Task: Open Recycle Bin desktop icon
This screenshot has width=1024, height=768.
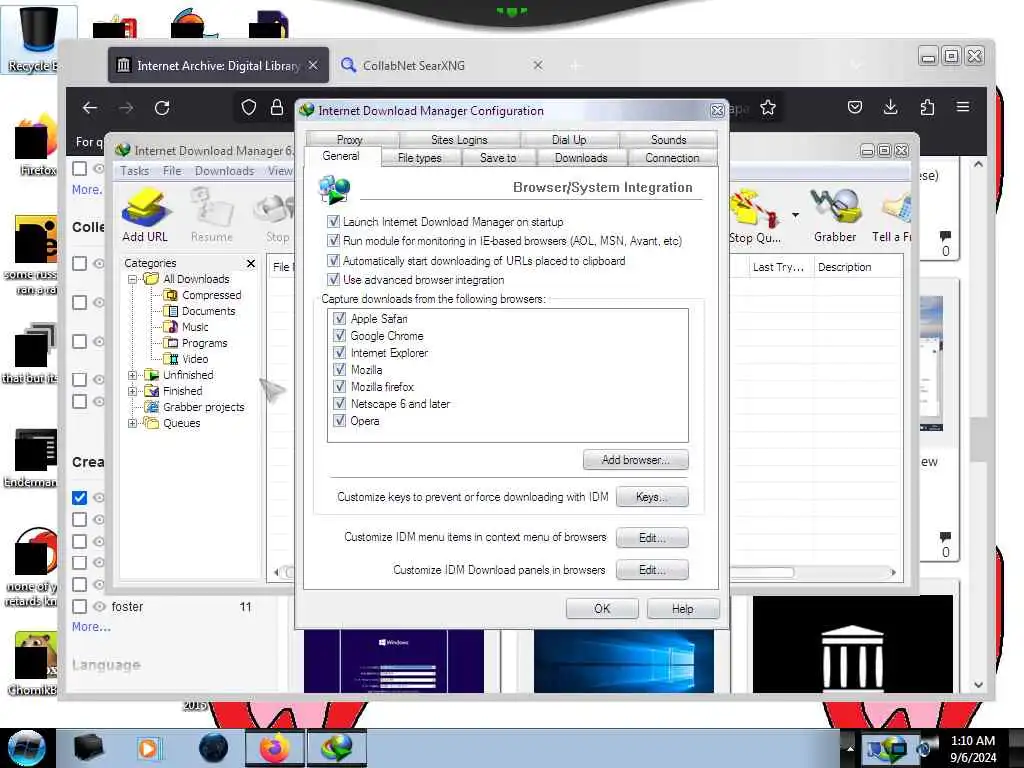Action: click(37, 38)
